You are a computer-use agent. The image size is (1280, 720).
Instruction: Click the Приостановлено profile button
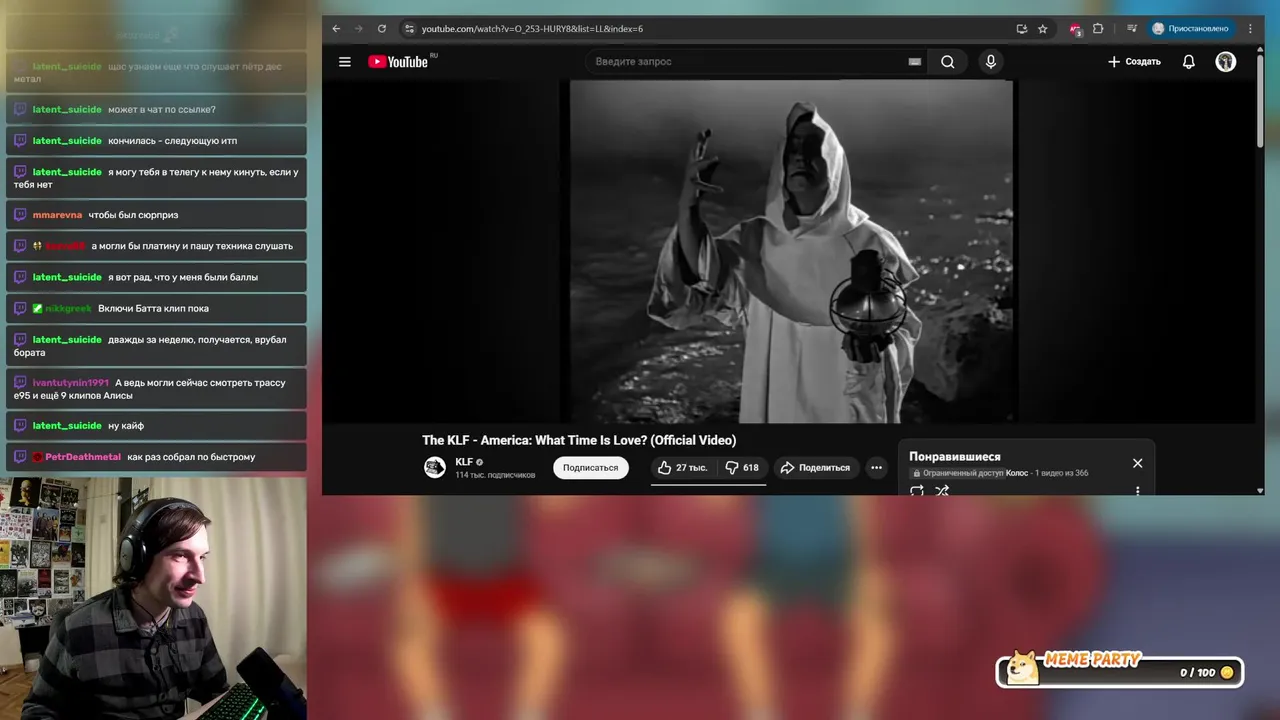[x=1190, y=29]
